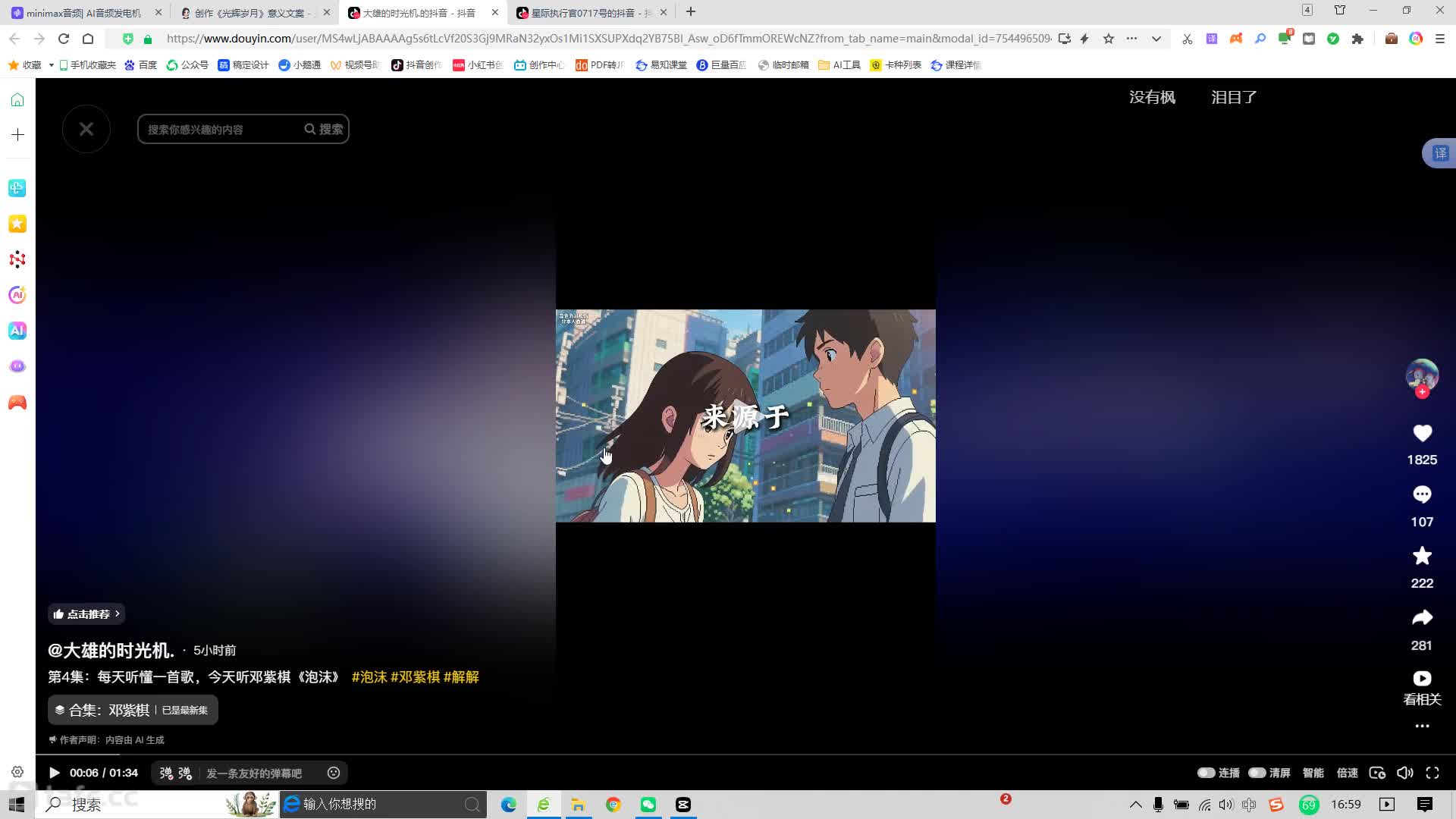Click the watch-later clock icon in player bar
The image size is (1456, 819).
(x=1377, y=773)
